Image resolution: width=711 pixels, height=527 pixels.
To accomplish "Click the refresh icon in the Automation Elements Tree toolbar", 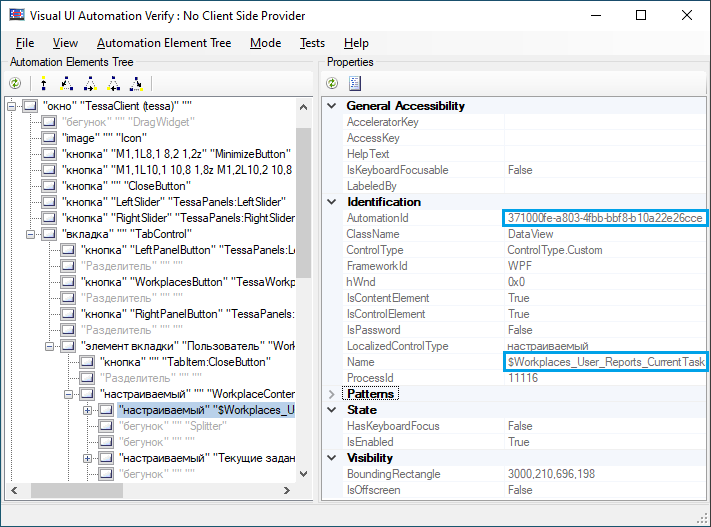I will tap(15, 84).
